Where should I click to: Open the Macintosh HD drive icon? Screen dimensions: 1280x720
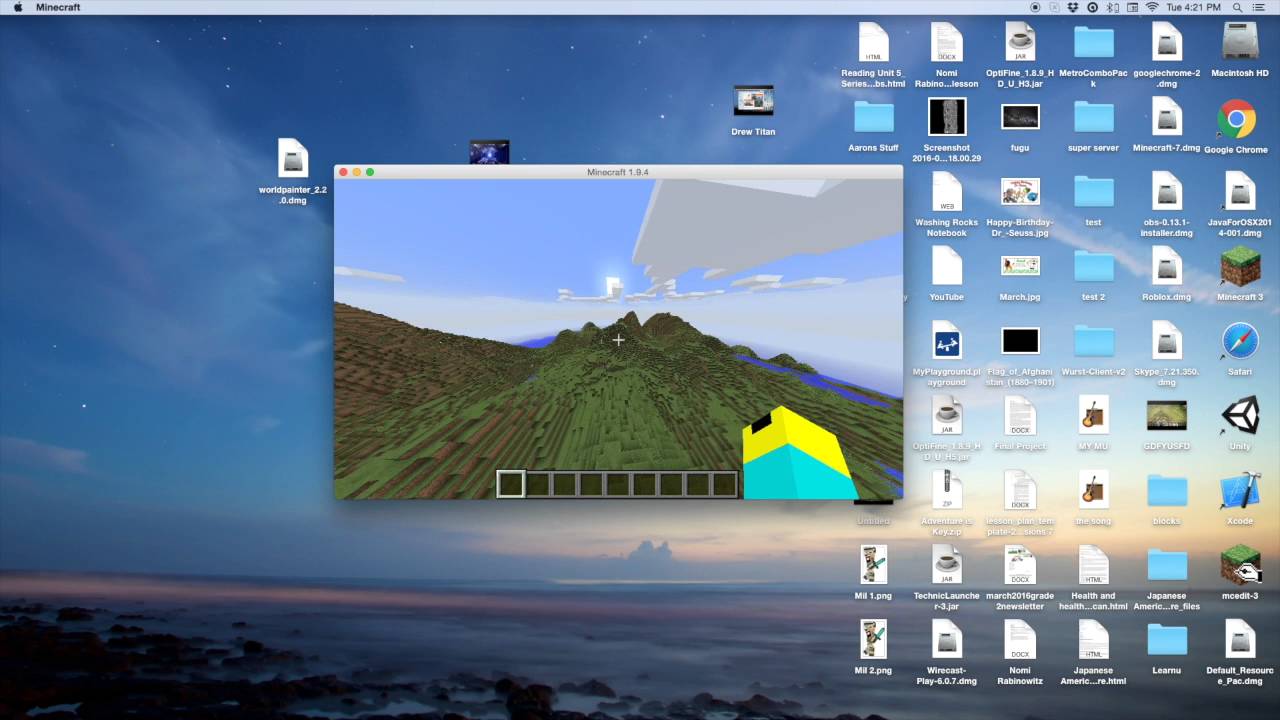pyautogui.click(x=1240, y=42)
